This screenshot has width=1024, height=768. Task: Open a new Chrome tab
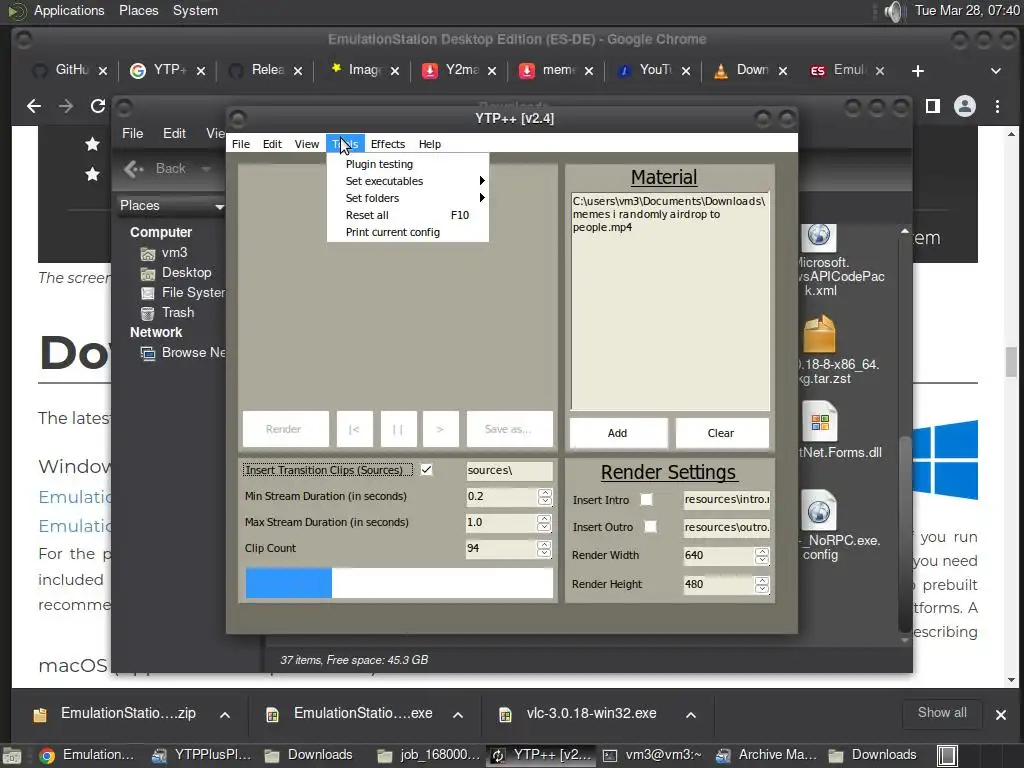point(918,71)
